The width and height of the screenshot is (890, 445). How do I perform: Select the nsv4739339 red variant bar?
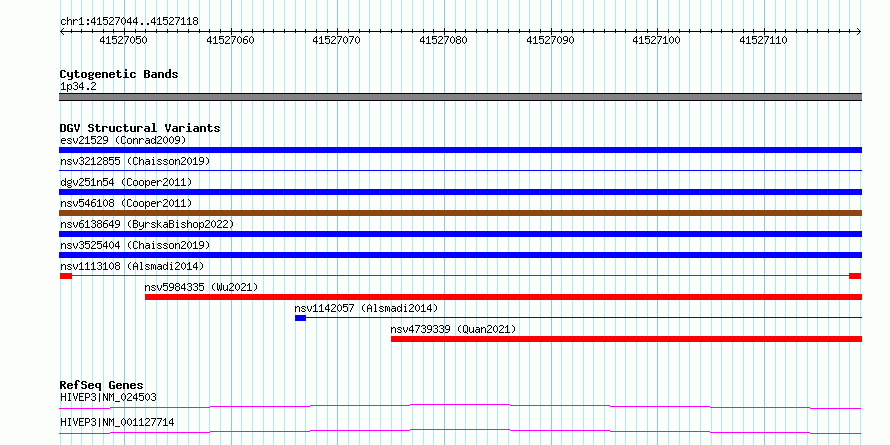[x=626, y=339]
